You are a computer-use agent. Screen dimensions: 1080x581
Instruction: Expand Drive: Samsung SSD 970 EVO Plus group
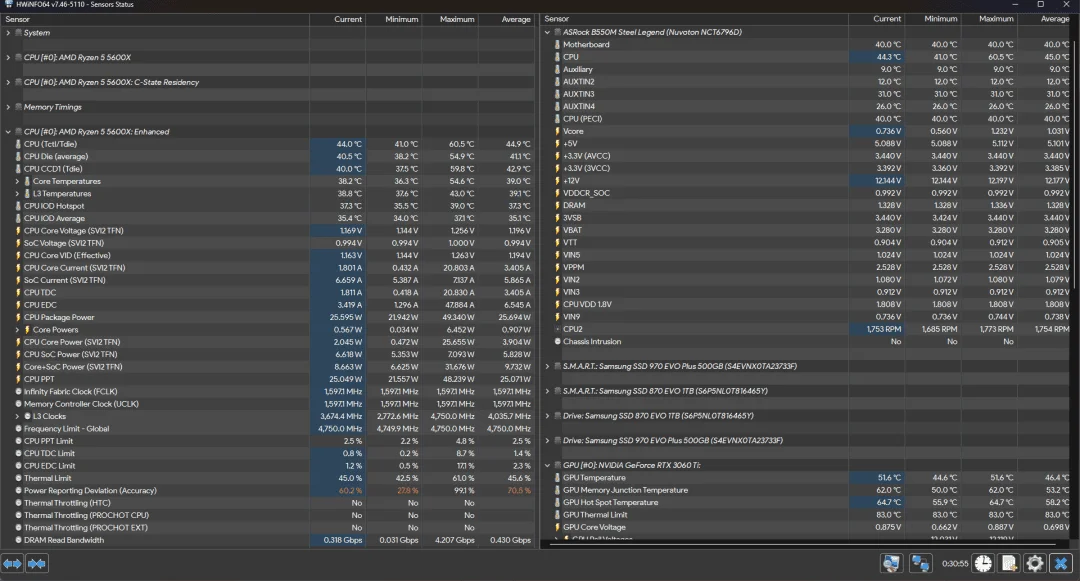pos(548,441)
